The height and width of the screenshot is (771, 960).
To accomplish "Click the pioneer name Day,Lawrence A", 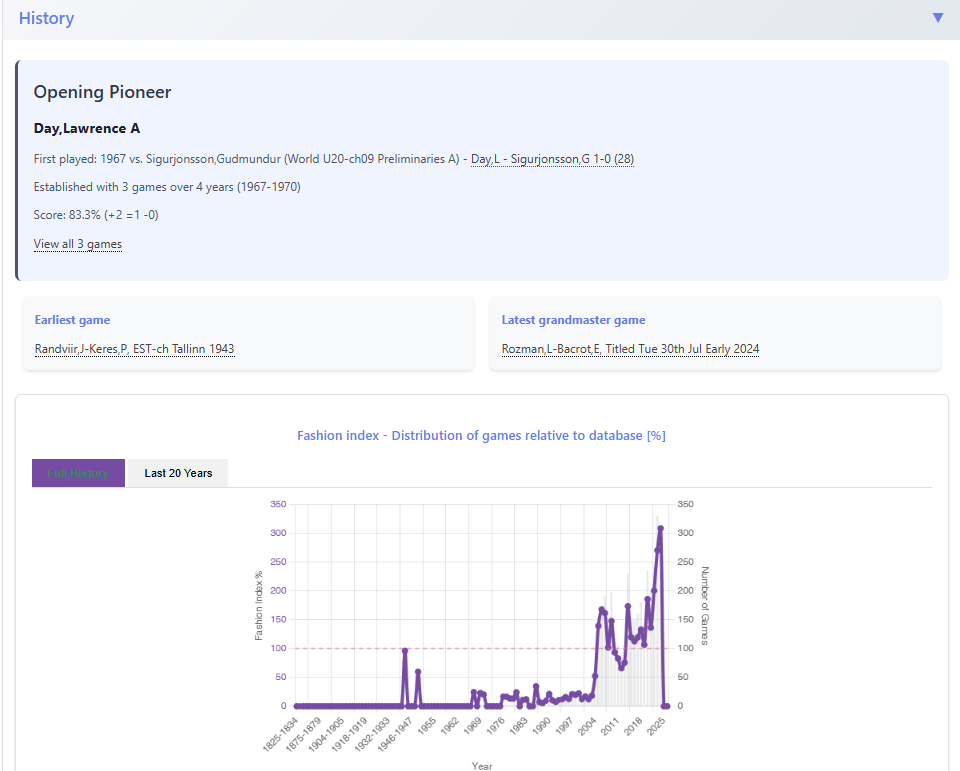I will [87, 128].
